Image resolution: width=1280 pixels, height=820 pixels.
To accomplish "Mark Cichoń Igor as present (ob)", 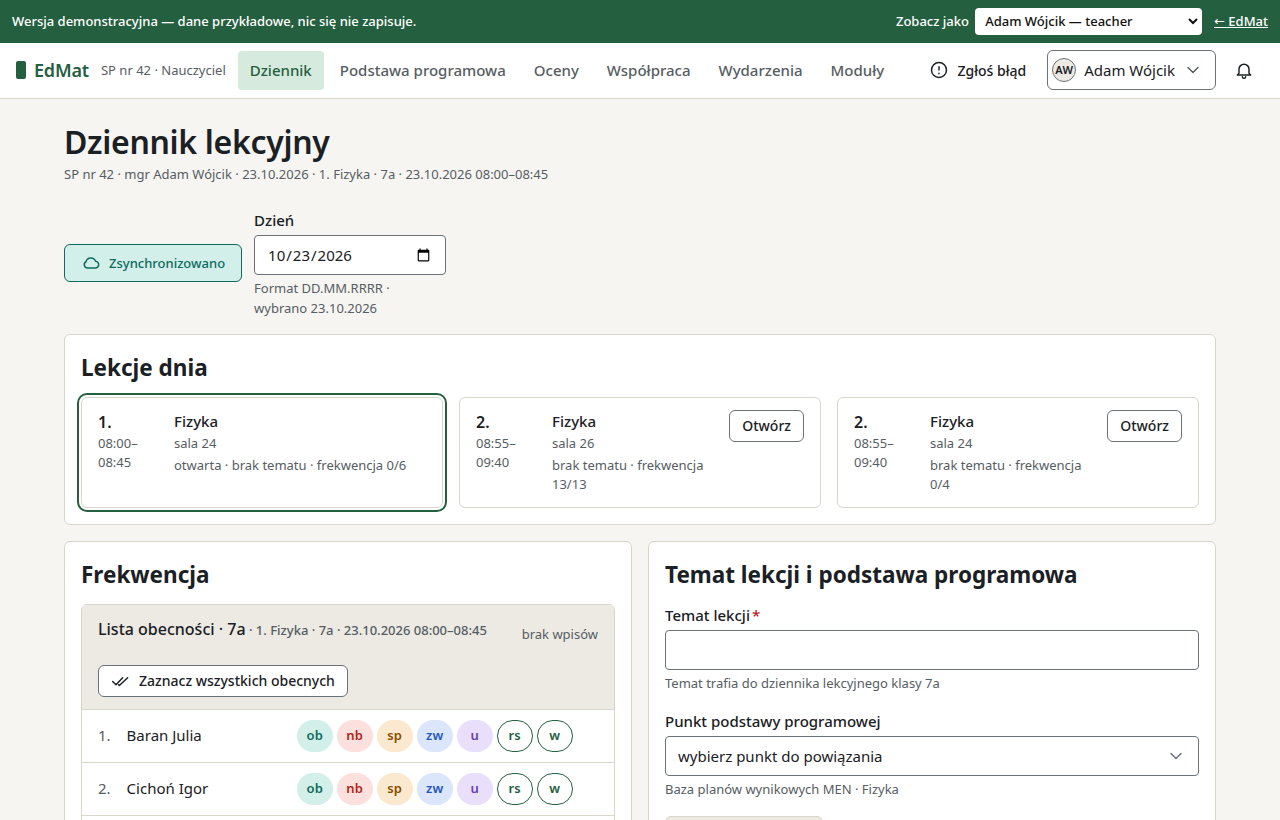I will 315,789.
